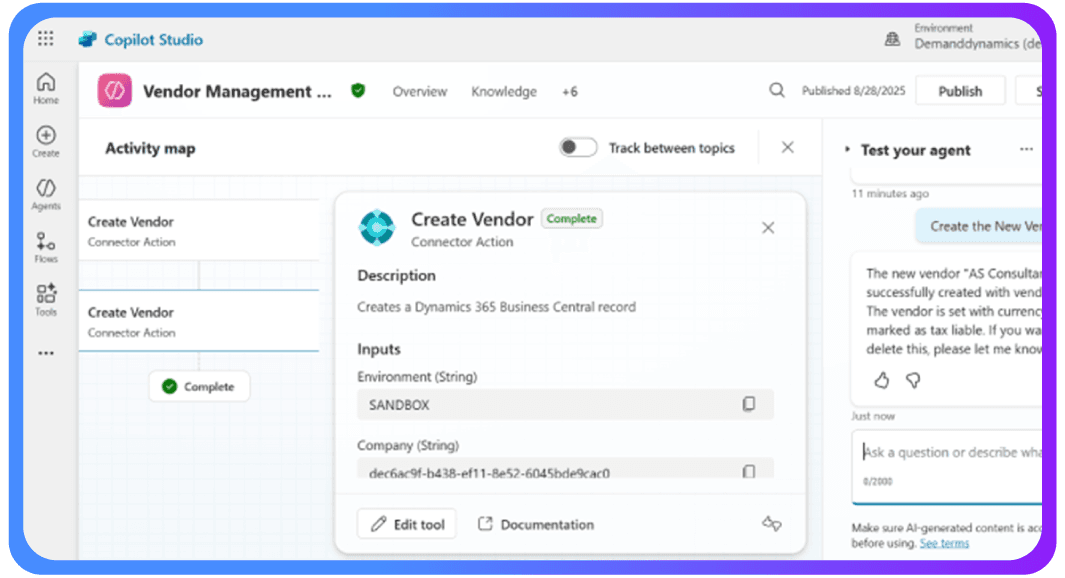Click the thumbs up feedback icon
The height and width of the screenshot is (578, 1065).
point(882,380)
